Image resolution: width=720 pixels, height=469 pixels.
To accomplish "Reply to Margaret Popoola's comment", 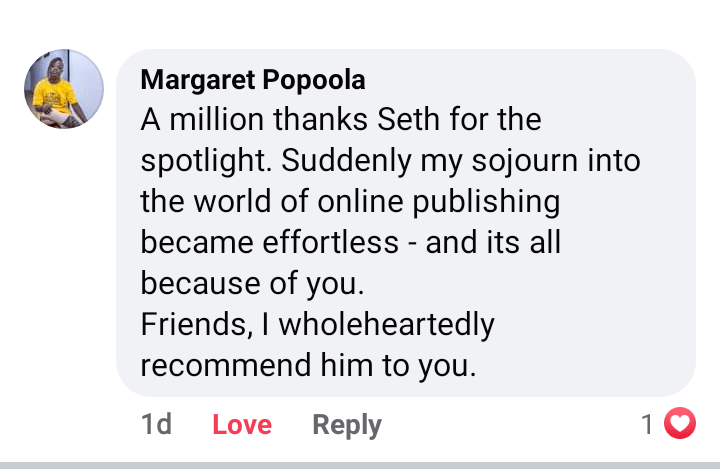I will click(347, 425).
